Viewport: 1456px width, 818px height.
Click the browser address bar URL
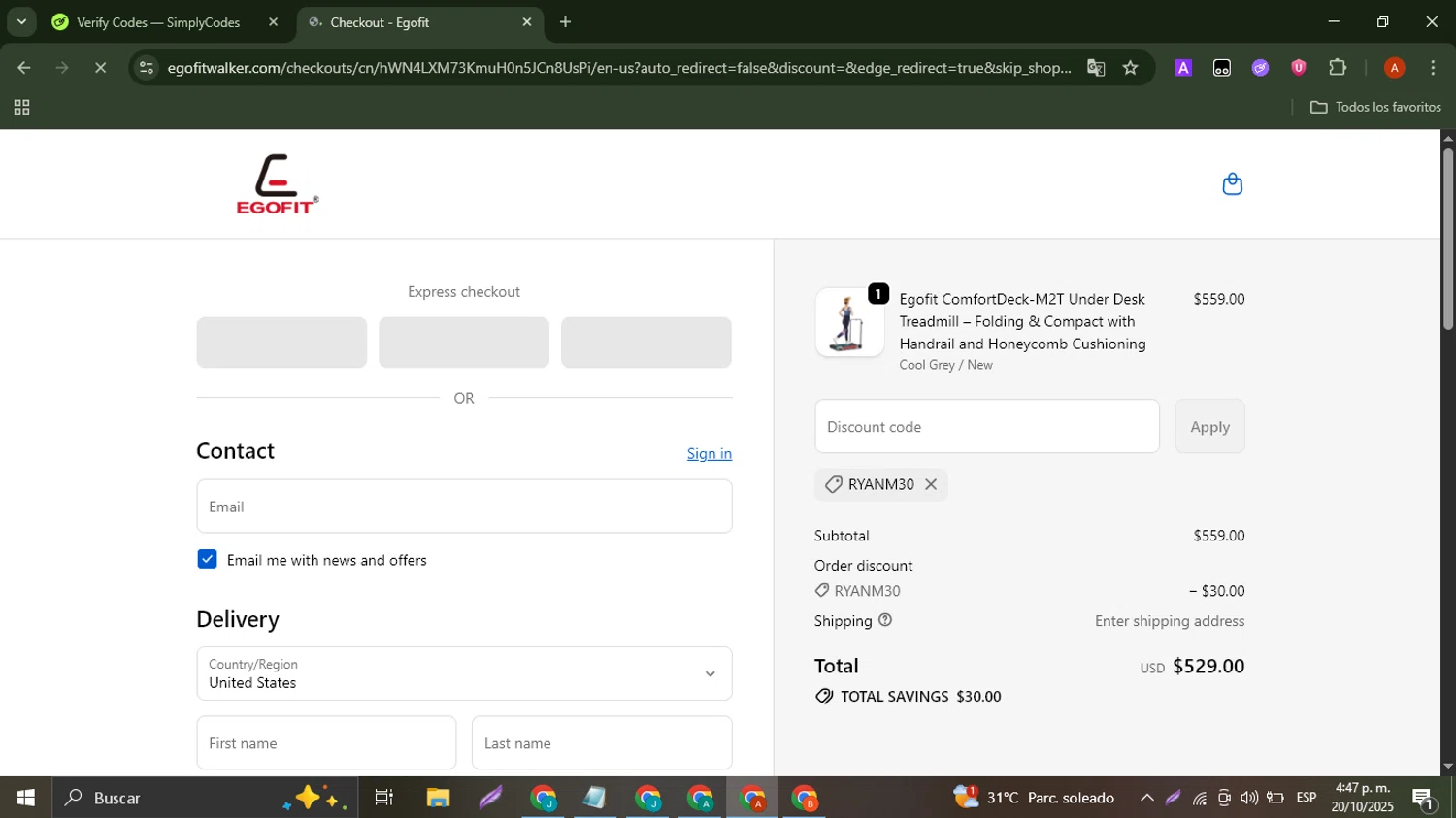(618, 68)
